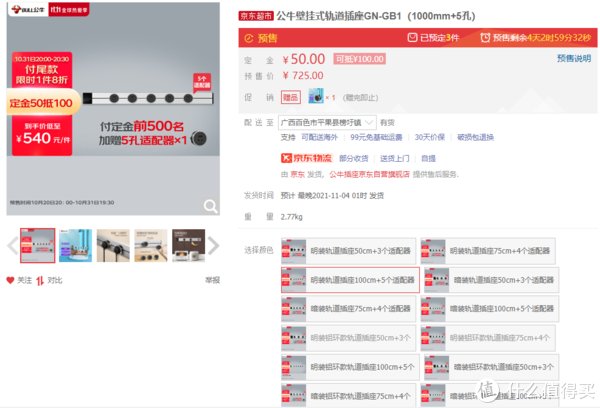The width and height of the screenshot is (600, 408).
Task: Choose option 暗装铝环款轨道插座75cm+4个
Action: [x=349, y=395]
